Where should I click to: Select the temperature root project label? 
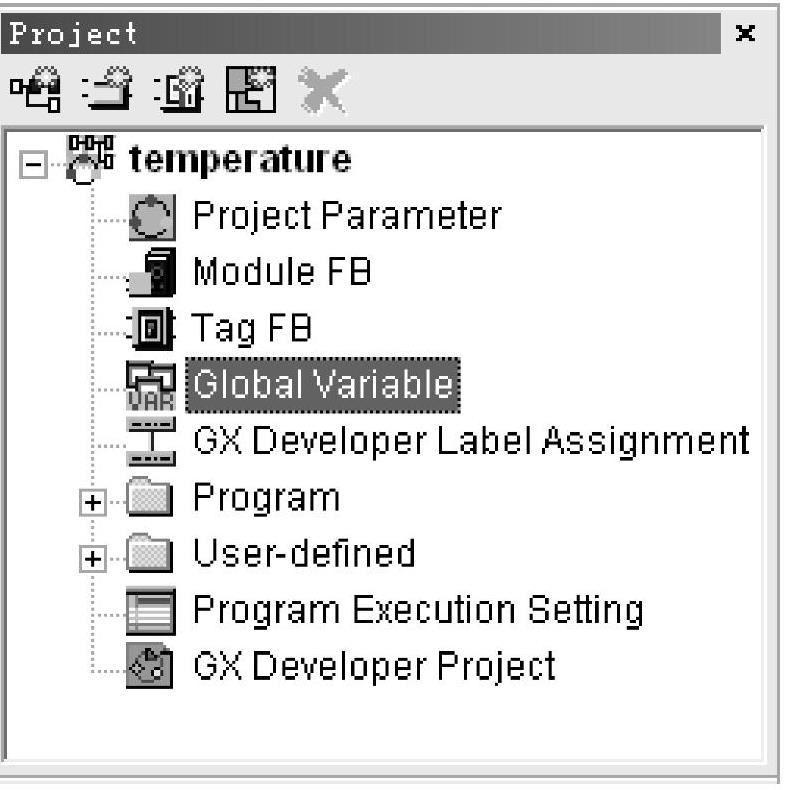tap(240, 160)
